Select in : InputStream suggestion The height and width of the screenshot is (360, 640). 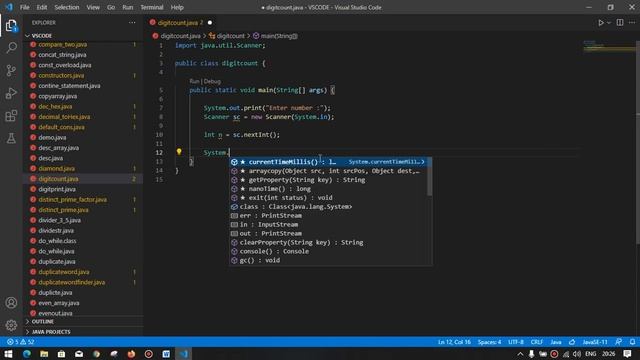click(x=328, y=224)
